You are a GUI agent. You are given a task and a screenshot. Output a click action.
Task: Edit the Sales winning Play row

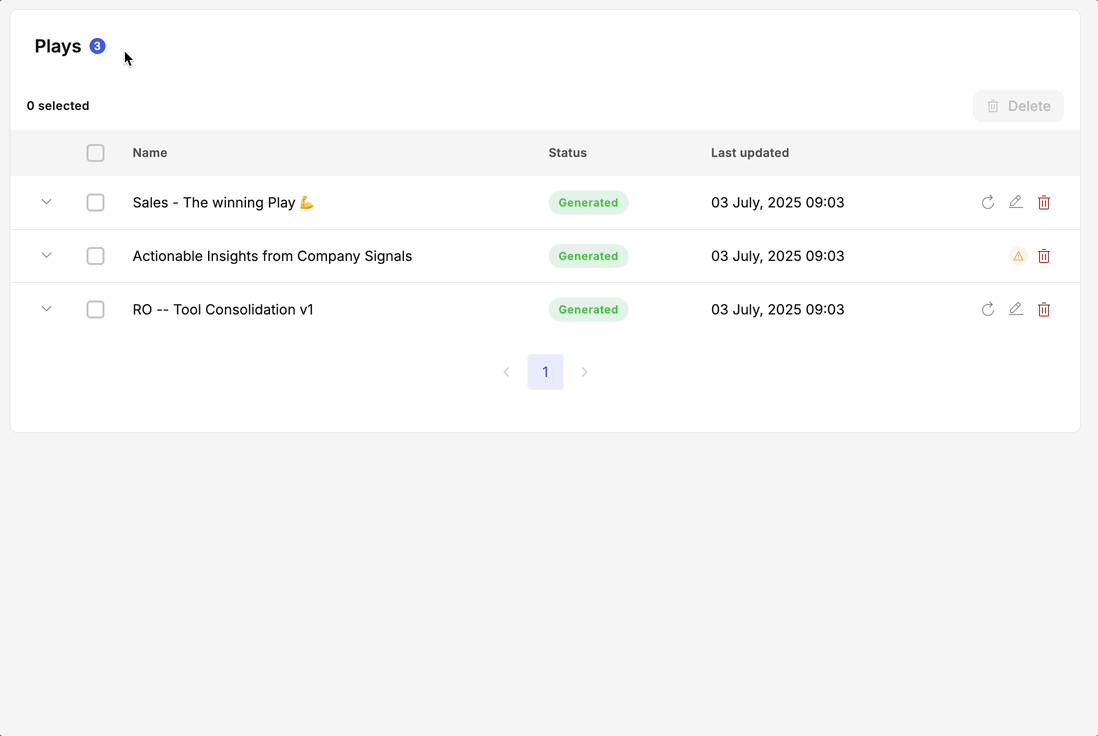1016,202
